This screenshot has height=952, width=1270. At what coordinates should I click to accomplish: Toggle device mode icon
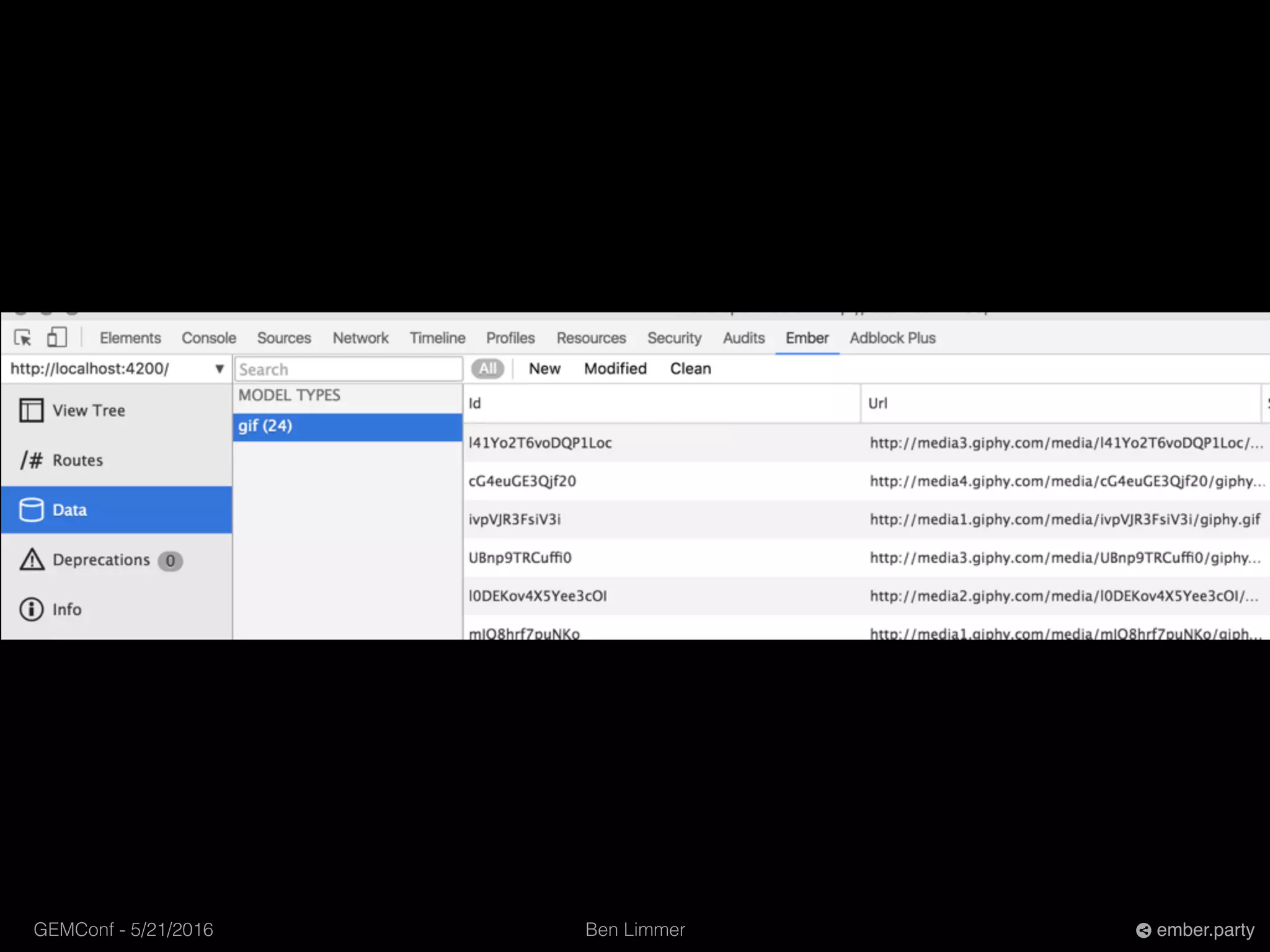click(56, 338)
